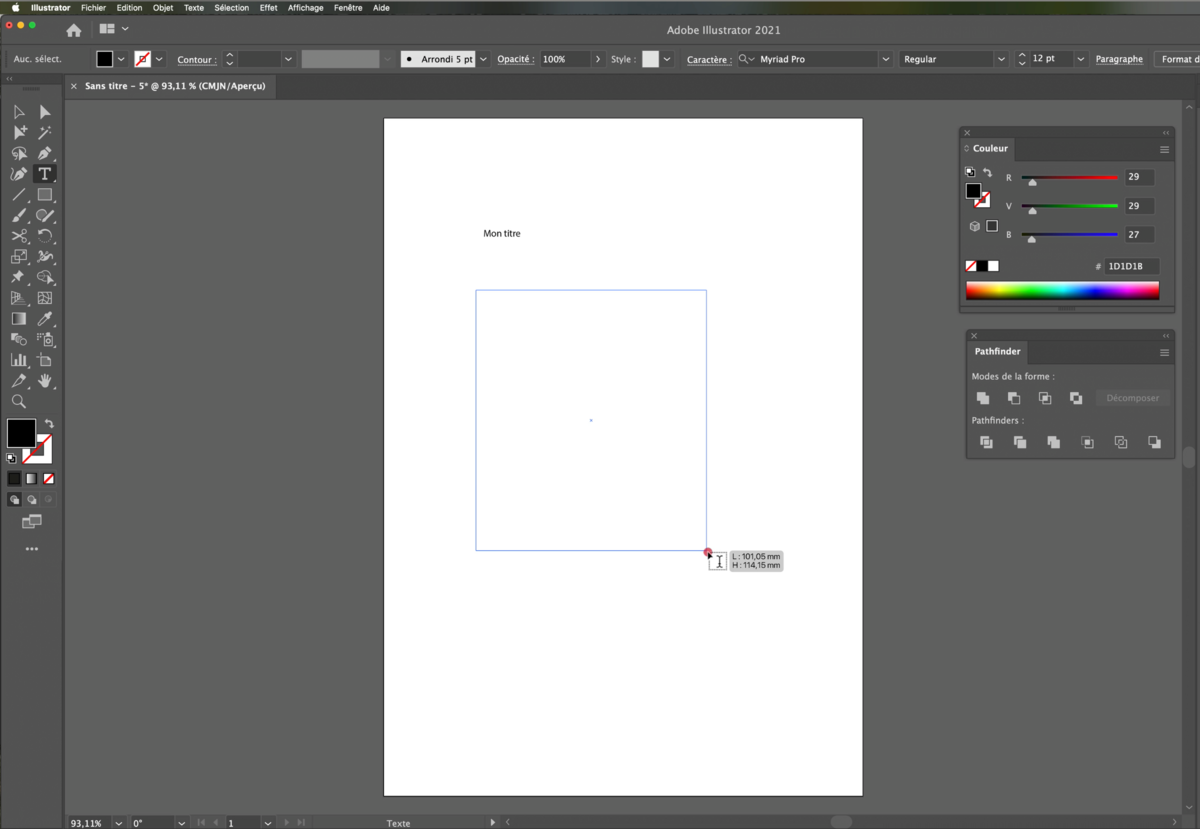Viewport: 1200px width, 829px height.
Task: Enable Draw Normal mode
Action: [x=14, y=499]
